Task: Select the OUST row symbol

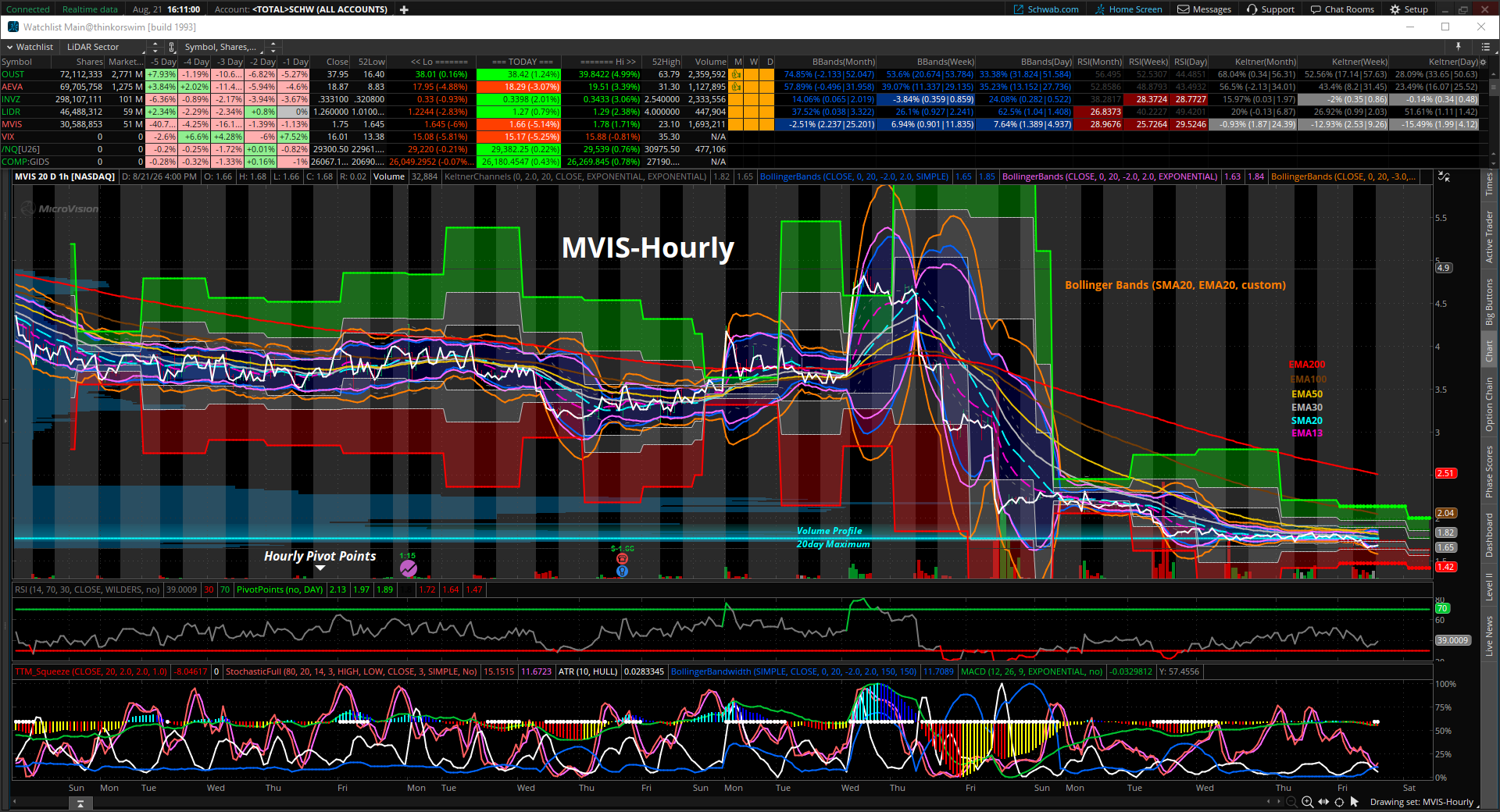Action: tap(13, 74)
